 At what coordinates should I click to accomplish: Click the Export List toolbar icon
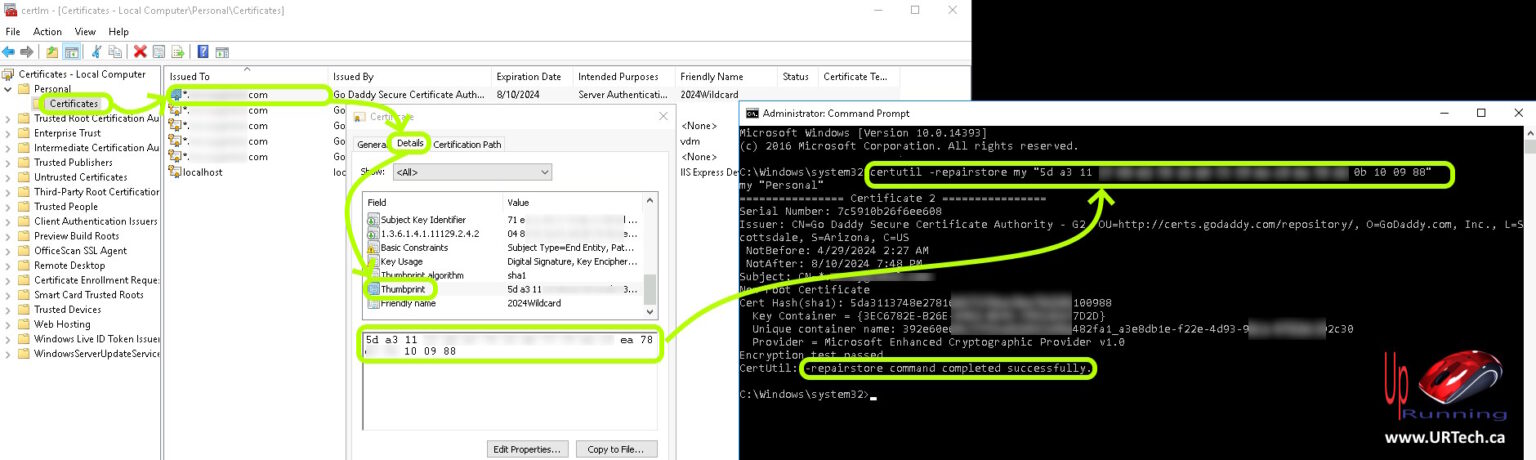pos(178,52)
